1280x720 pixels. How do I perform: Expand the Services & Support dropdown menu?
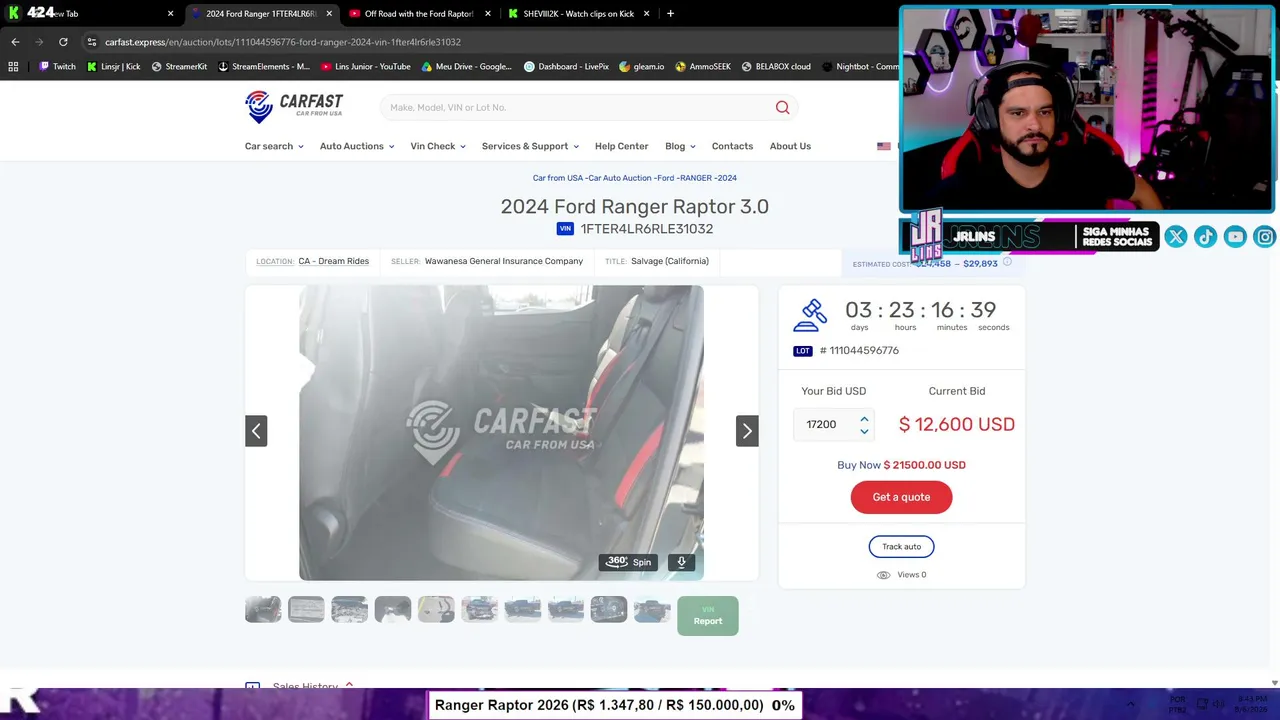coord(530,146)
